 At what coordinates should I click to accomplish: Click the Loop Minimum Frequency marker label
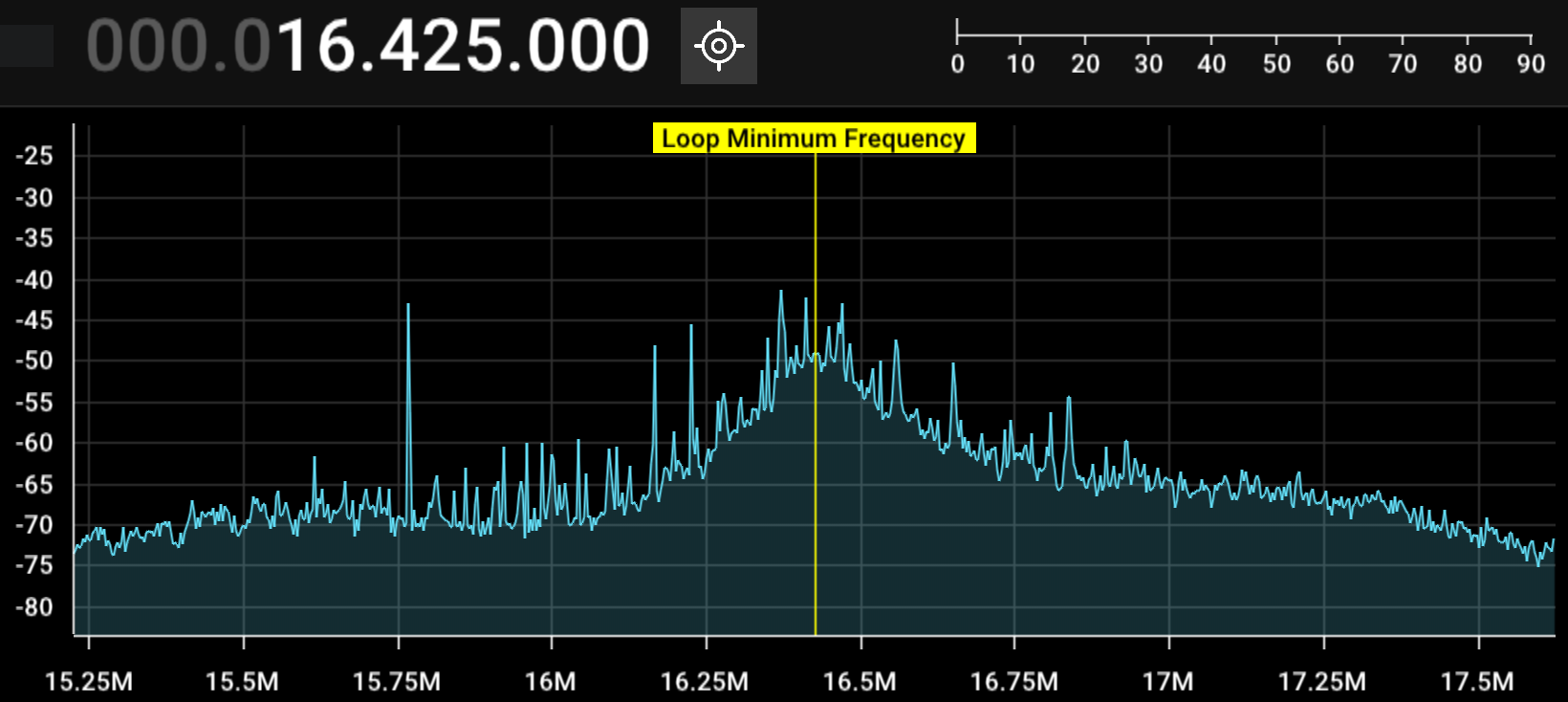(814, 139)
